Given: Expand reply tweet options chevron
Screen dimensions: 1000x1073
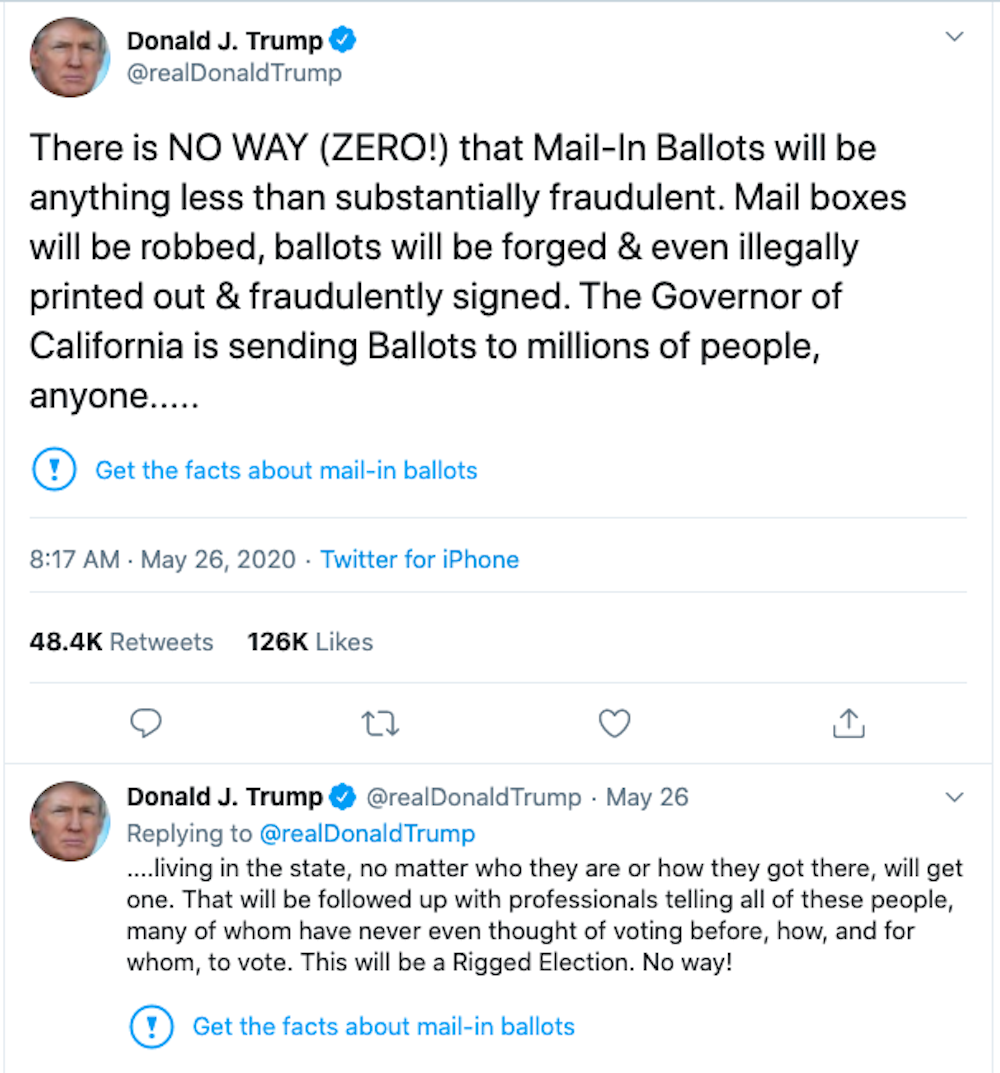Looking at the screenshot, I should click(x=955, y=797).
